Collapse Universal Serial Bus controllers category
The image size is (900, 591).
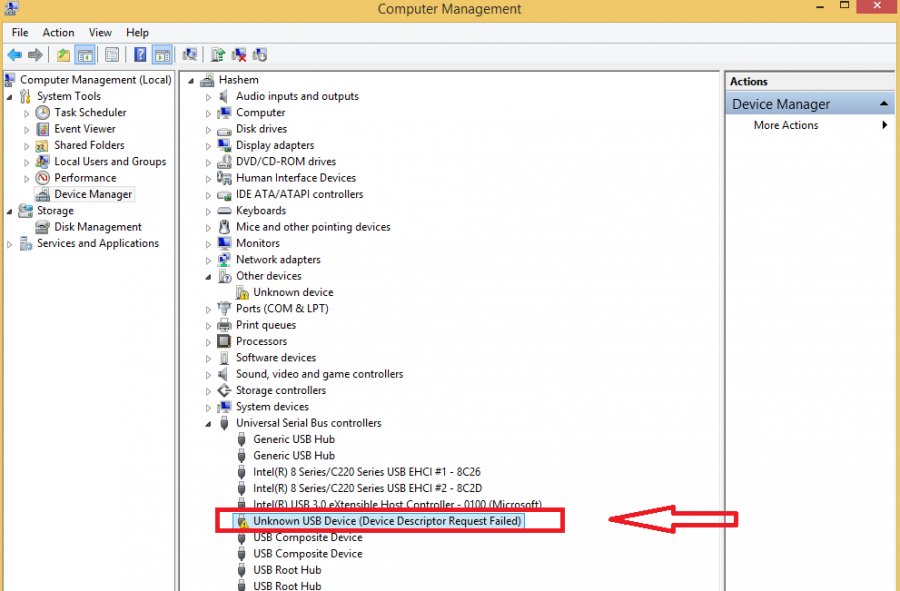[x=208, y=424]
